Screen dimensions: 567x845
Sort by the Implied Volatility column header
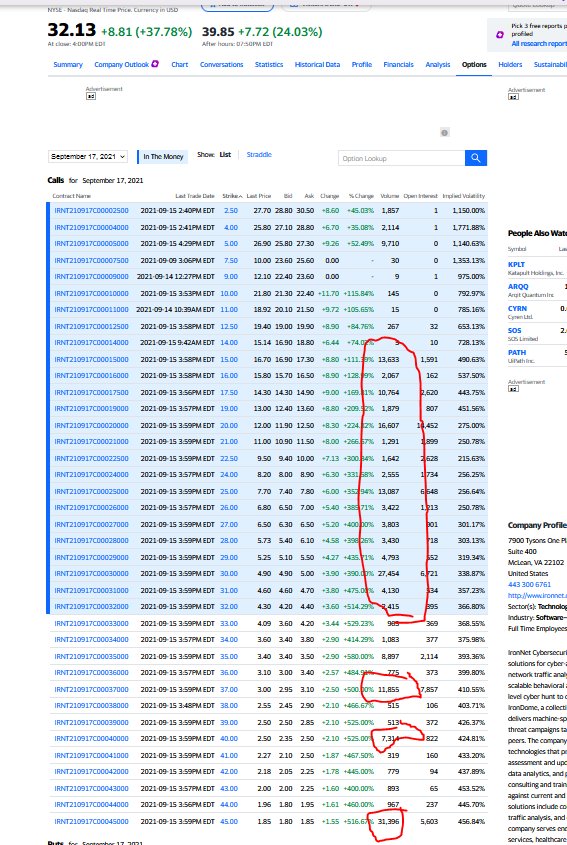pyautogui.click(x=464, y=196)
